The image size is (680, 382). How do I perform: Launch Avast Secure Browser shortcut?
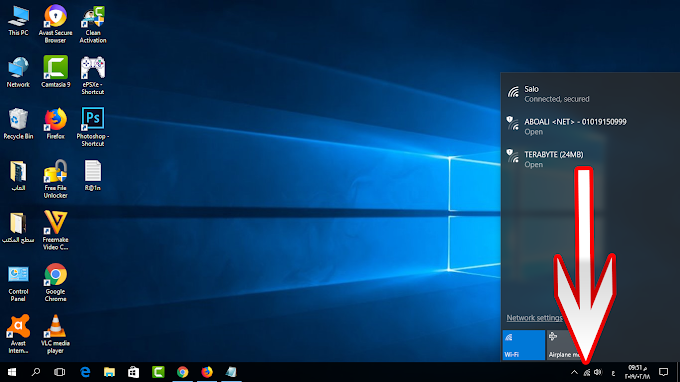tap(56, 24)
